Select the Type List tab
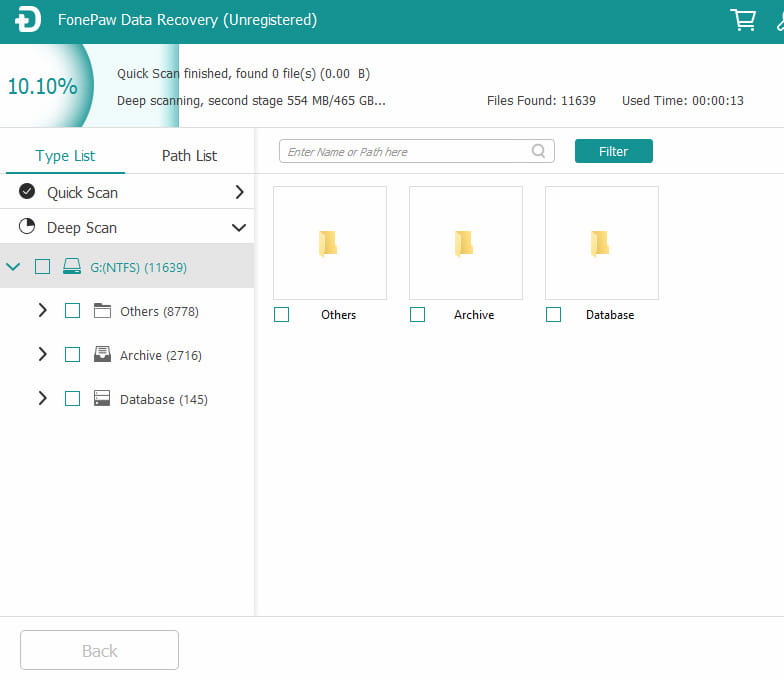This screenshot has width=784, height=679. click(65, 156)
